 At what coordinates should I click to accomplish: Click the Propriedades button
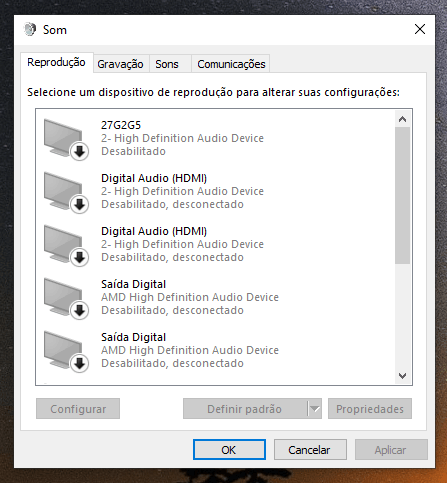tap(370, 409)
